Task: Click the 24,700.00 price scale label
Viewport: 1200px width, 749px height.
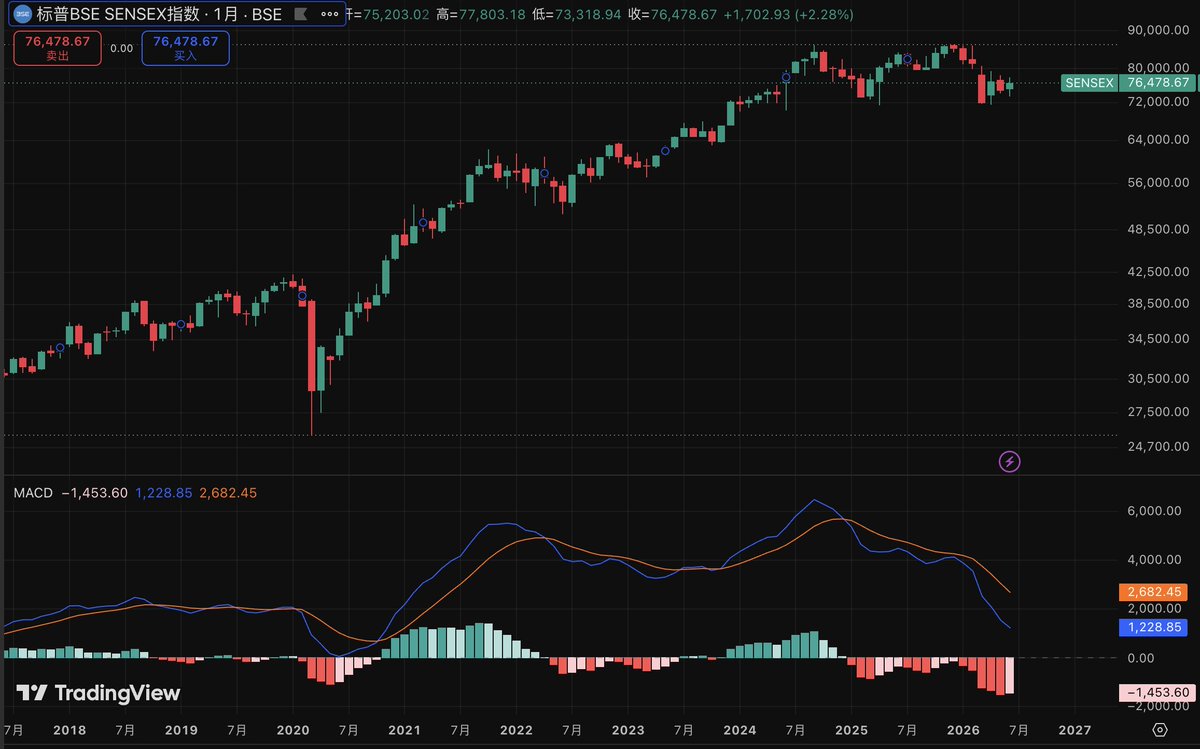Action: [1156, 446]
